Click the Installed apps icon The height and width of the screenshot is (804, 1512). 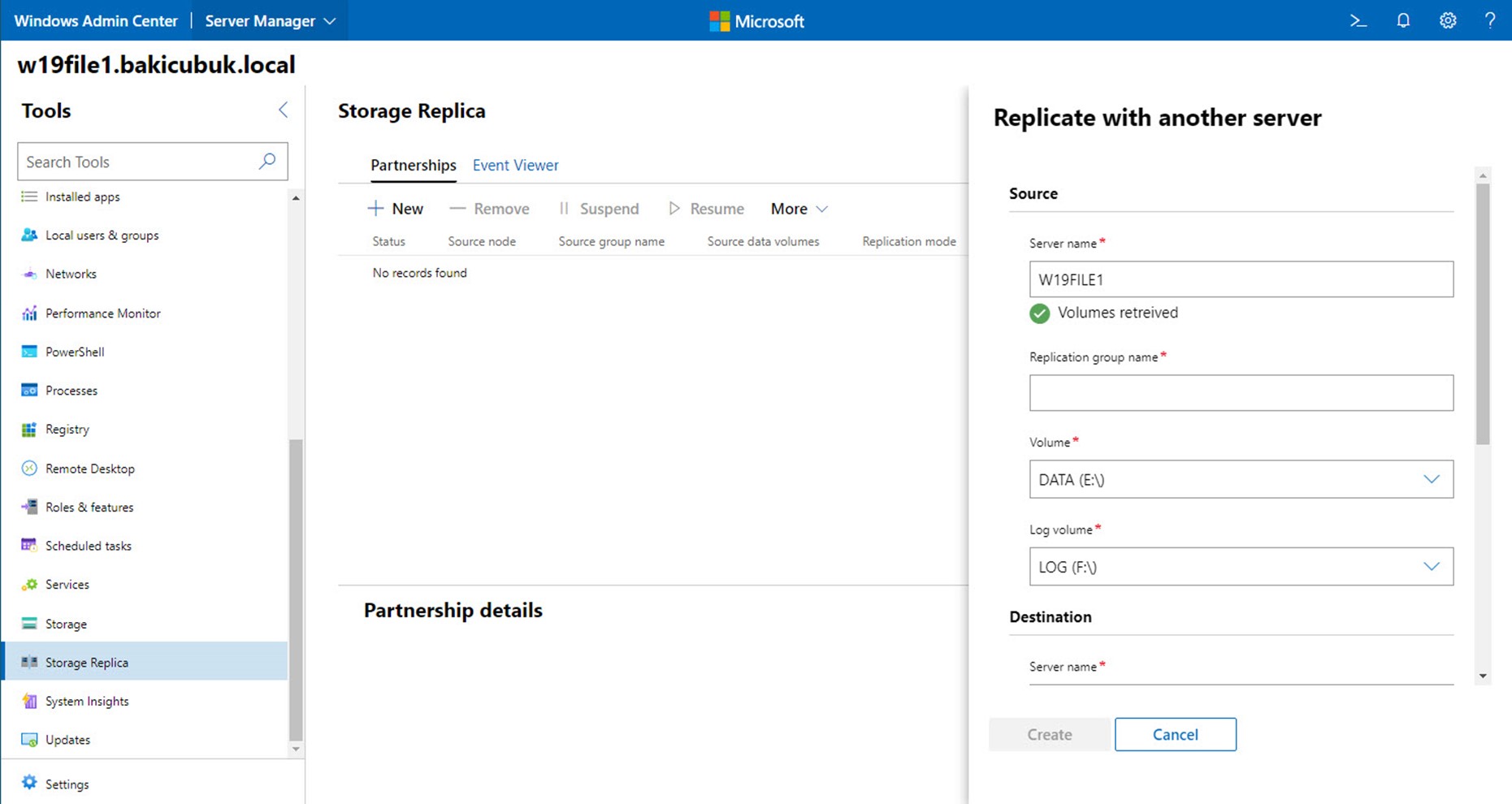pyautogui.click(x=29, y=197)
